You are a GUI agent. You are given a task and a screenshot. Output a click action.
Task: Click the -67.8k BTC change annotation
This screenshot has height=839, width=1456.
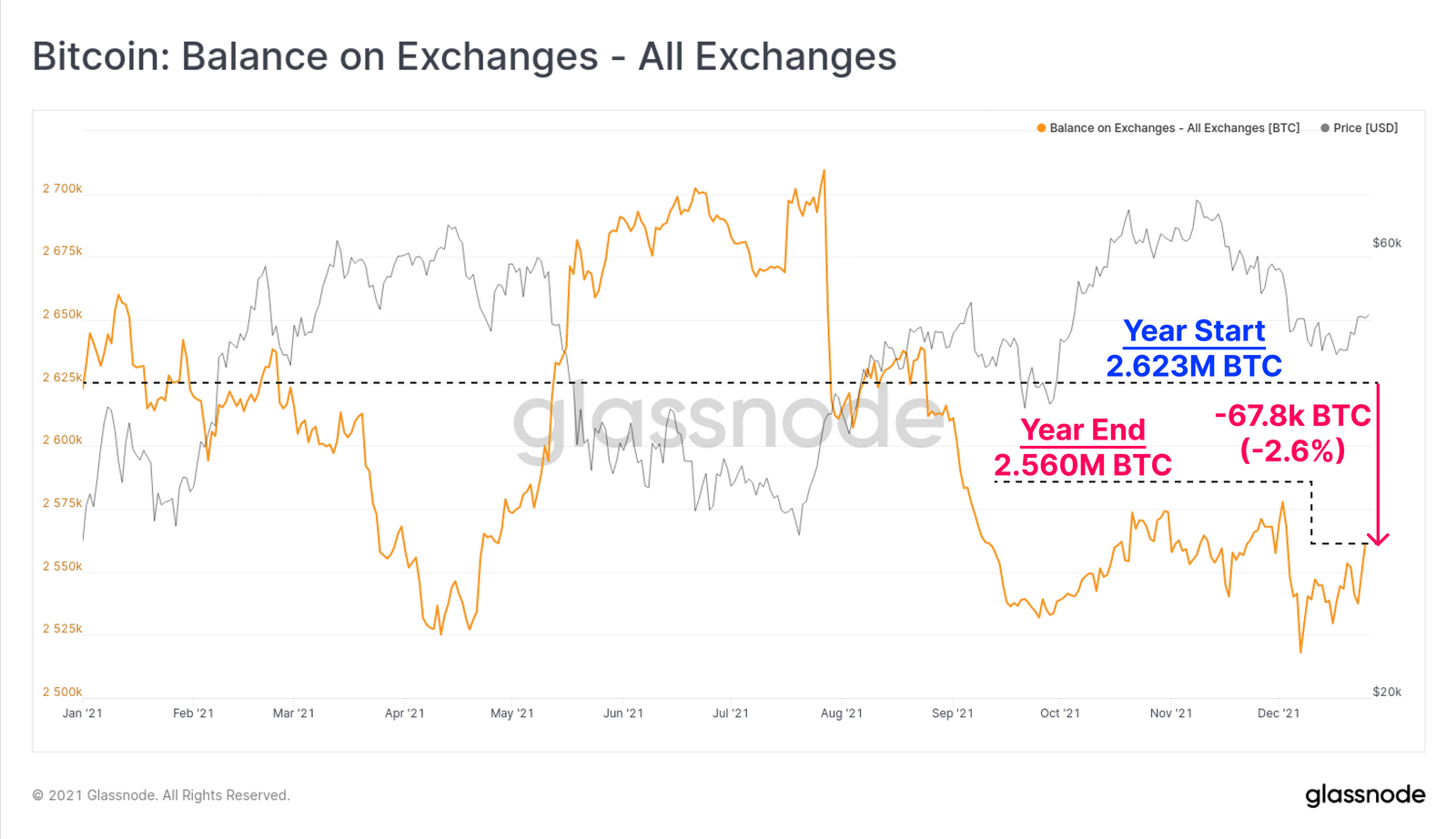[1292, 416]
